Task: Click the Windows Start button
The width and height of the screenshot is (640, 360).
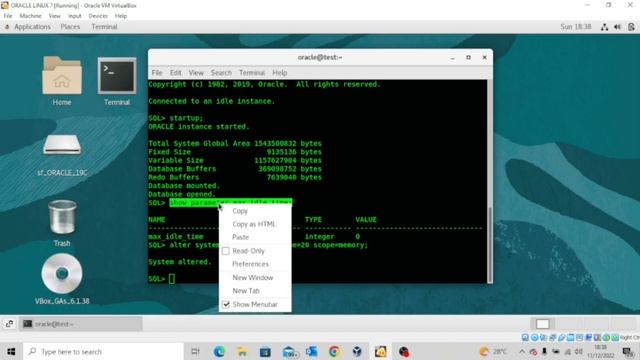Action: coord(11,351)
